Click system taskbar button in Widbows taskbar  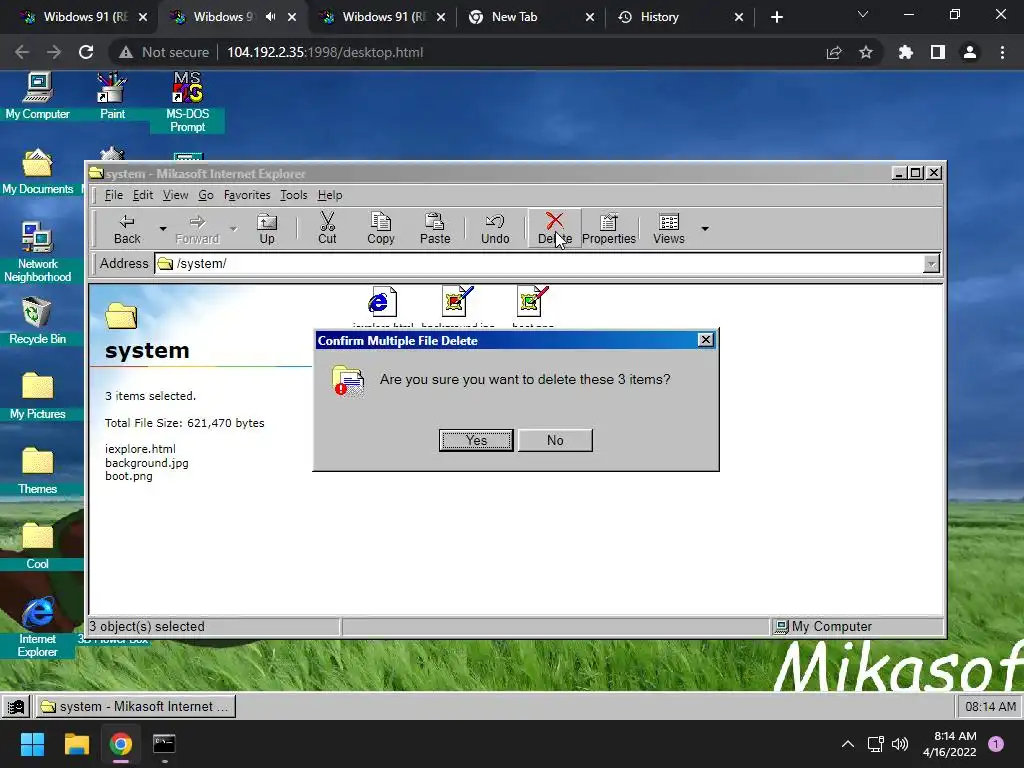pos(135,707)
